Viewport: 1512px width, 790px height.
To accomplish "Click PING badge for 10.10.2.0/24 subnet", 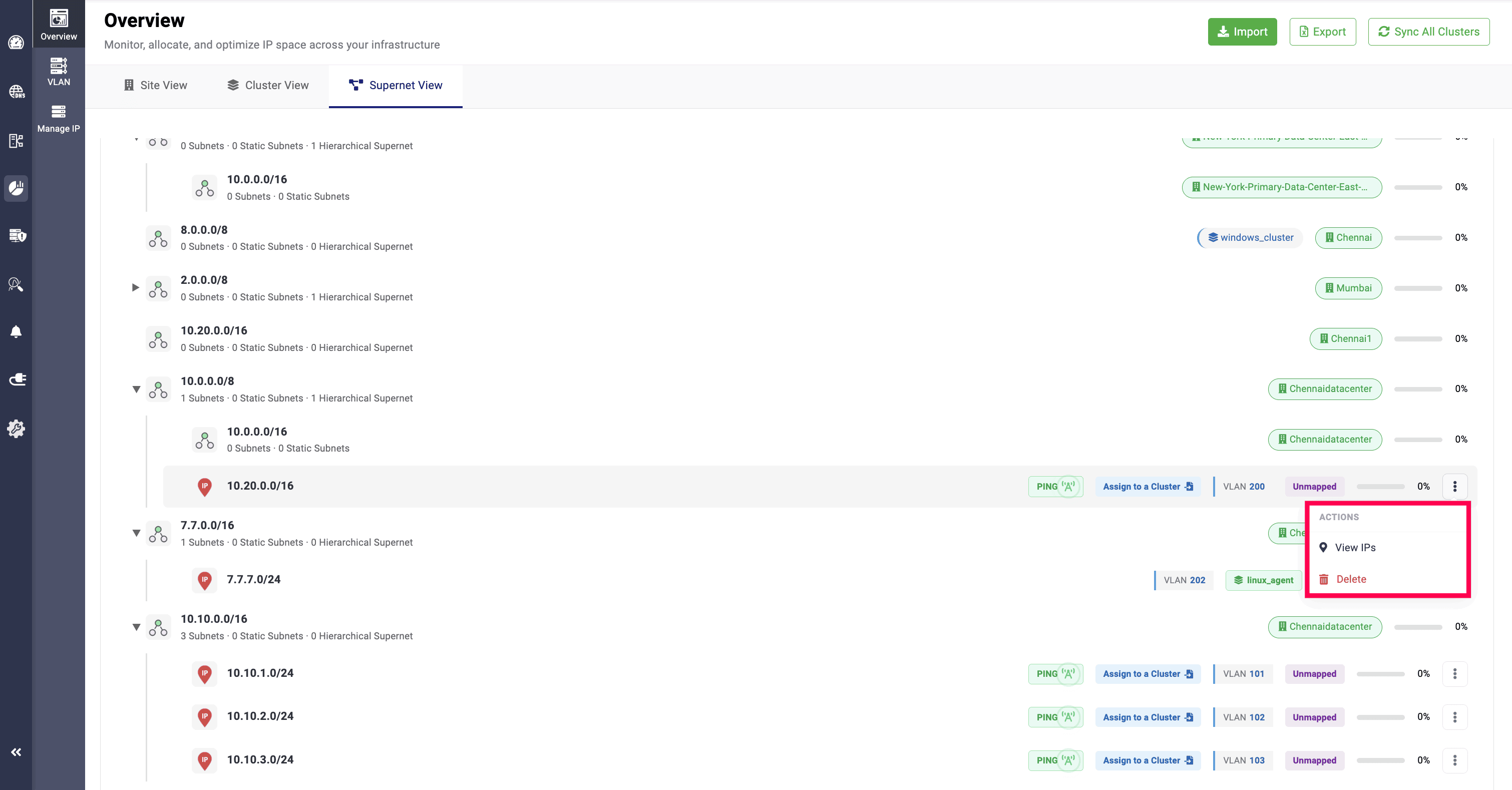I will [1055, 717].
